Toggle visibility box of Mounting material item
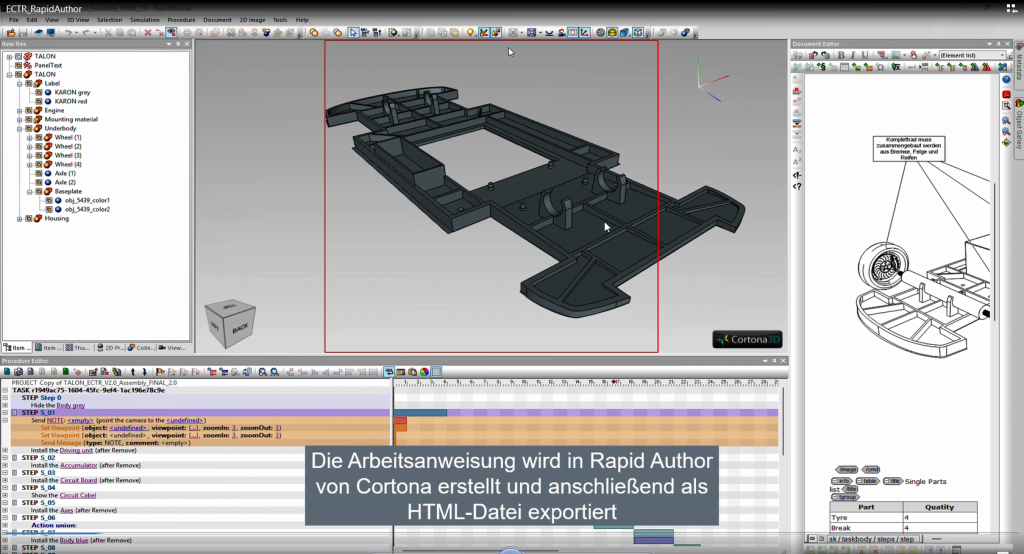Viewport: 1024px width, 554px height. coord(29,119)
